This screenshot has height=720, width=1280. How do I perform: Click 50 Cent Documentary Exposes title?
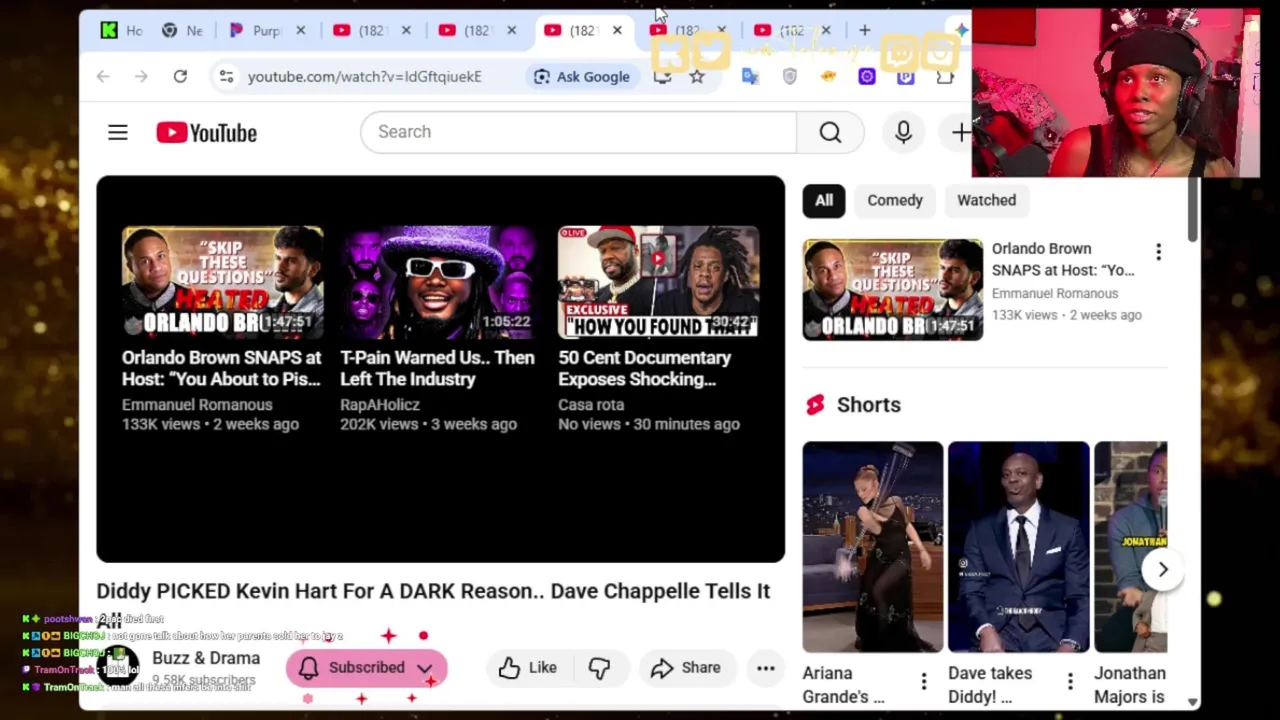(644, 368)
